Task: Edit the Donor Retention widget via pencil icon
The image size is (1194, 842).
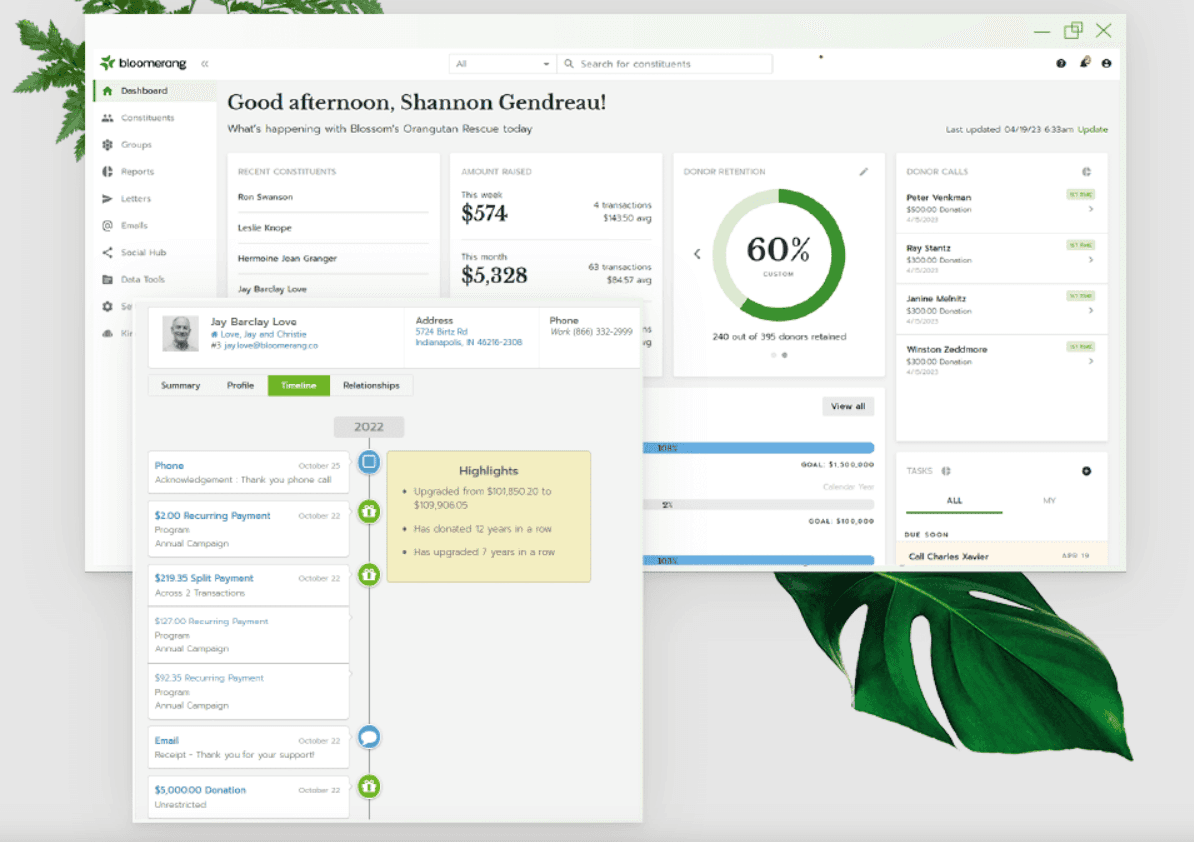Action: [866, 171]
